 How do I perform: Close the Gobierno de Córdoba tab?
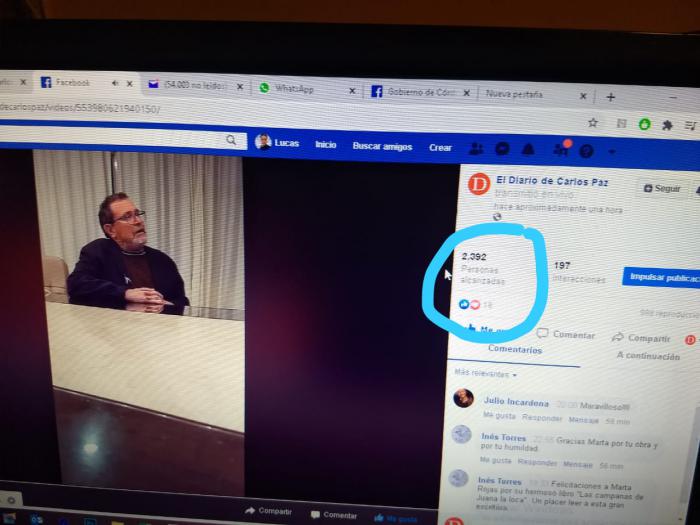[467, 93]
